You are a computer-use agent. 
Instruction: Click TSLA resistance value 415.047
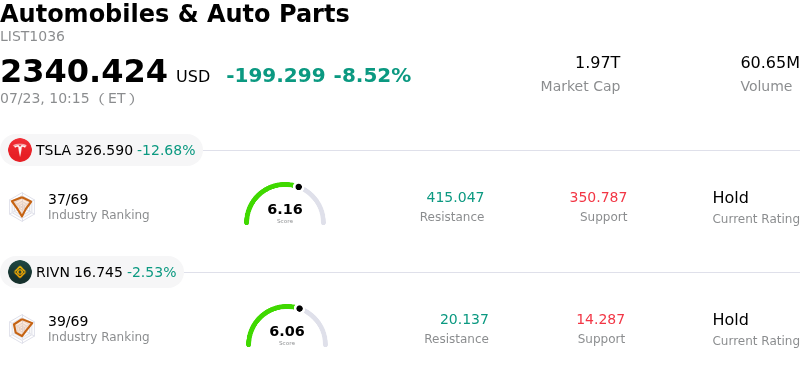point(455,197)
